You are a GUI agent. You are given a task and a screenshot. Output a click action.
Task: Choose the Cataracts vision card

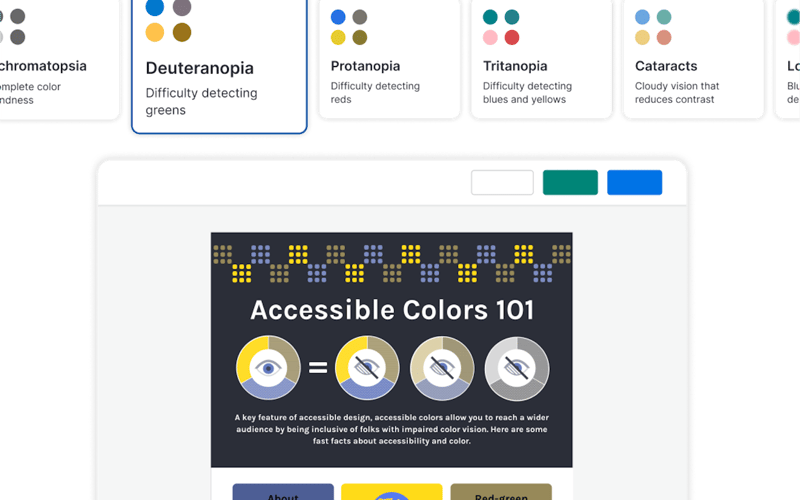(x=693, y=59)
